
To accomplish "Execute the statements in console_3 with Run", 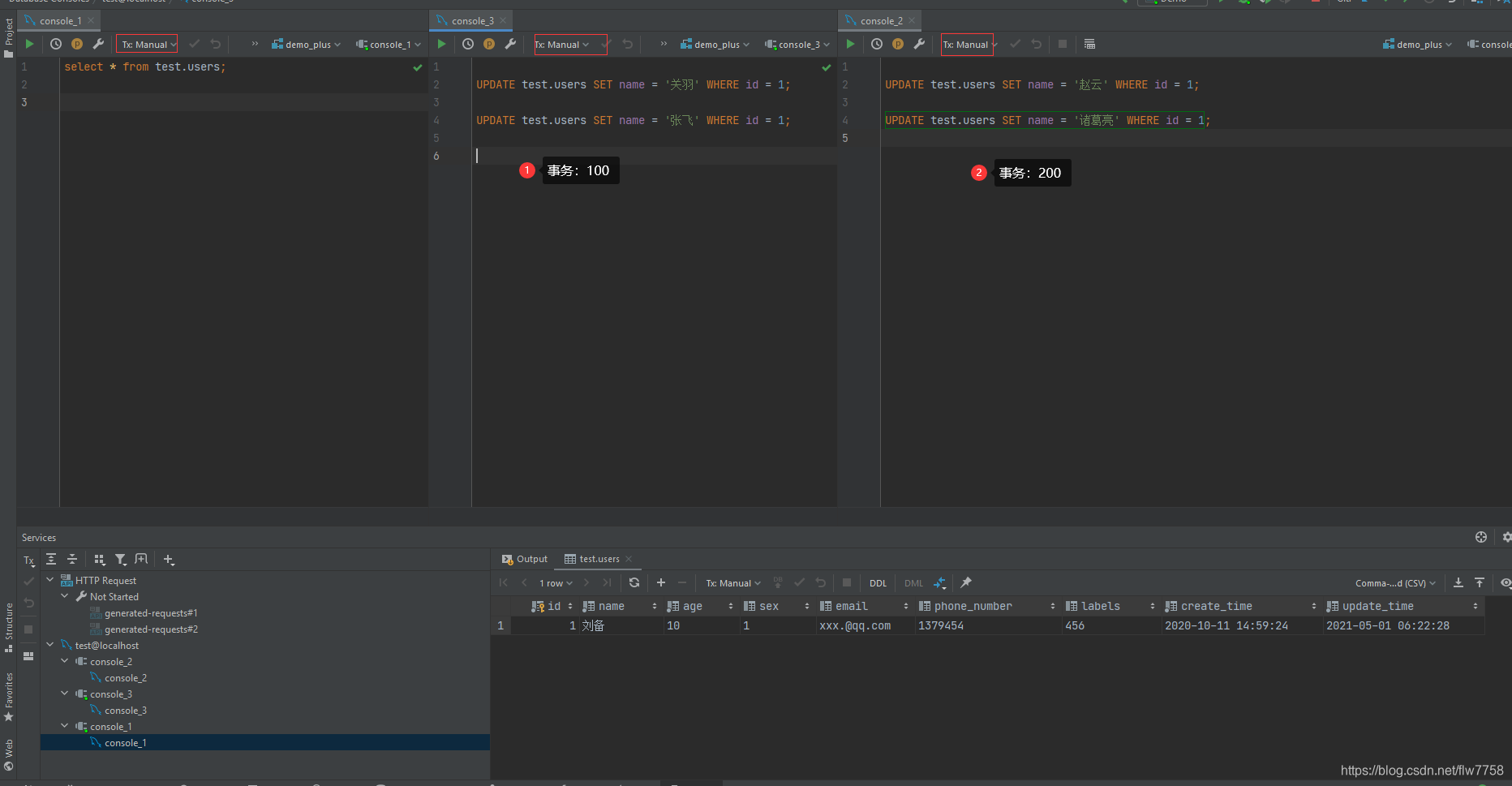I will (x=442, y=44).
